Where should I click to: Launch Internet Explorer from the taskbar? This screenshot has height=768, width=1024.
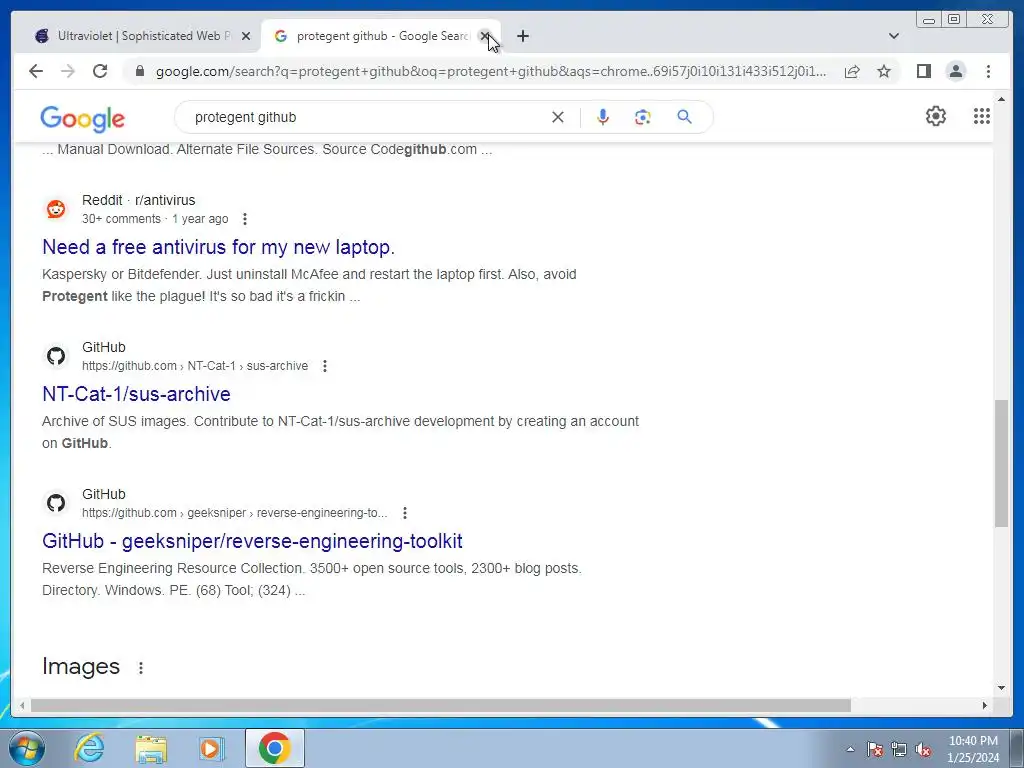[89, 748]
